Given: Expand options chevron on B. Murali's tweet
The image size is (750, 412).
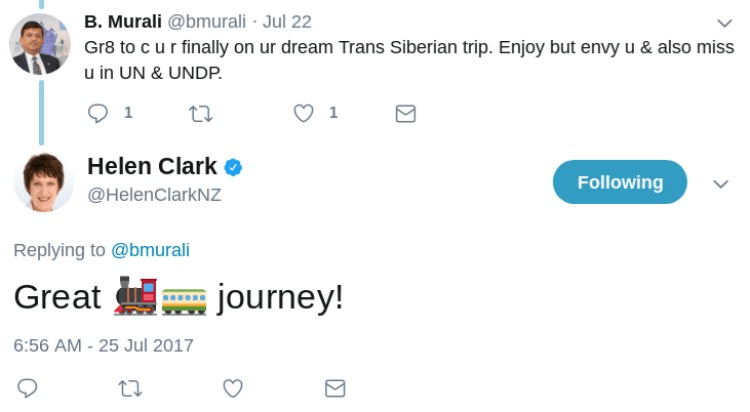Looking at the screenshot, I should tap(725, 22).
